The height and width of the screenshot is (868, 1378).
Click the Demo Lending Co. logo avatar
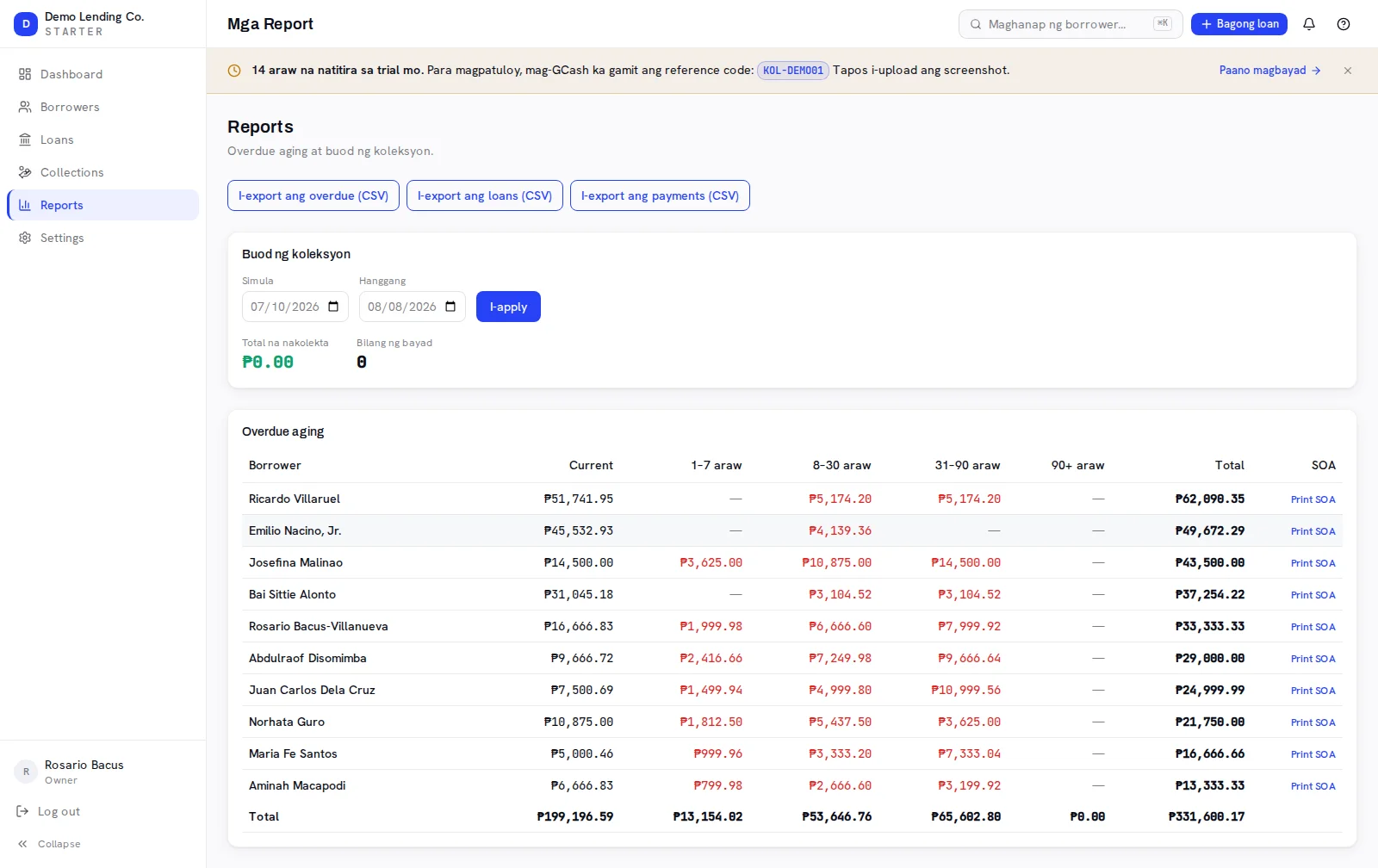(x=26, y=24)
